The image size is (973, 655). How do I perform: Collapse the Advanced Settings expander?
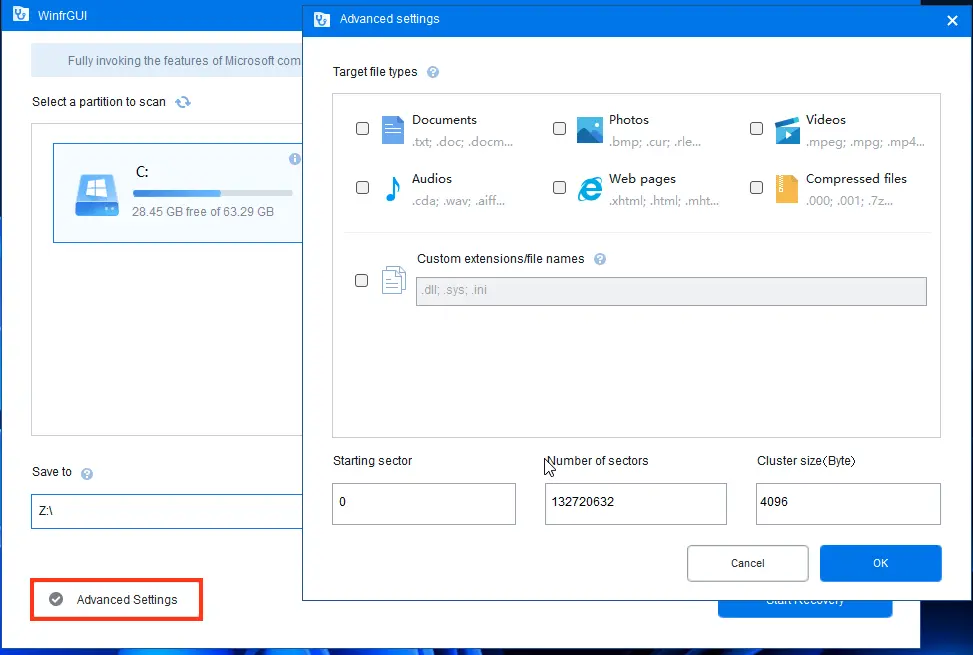click(57, 599)
